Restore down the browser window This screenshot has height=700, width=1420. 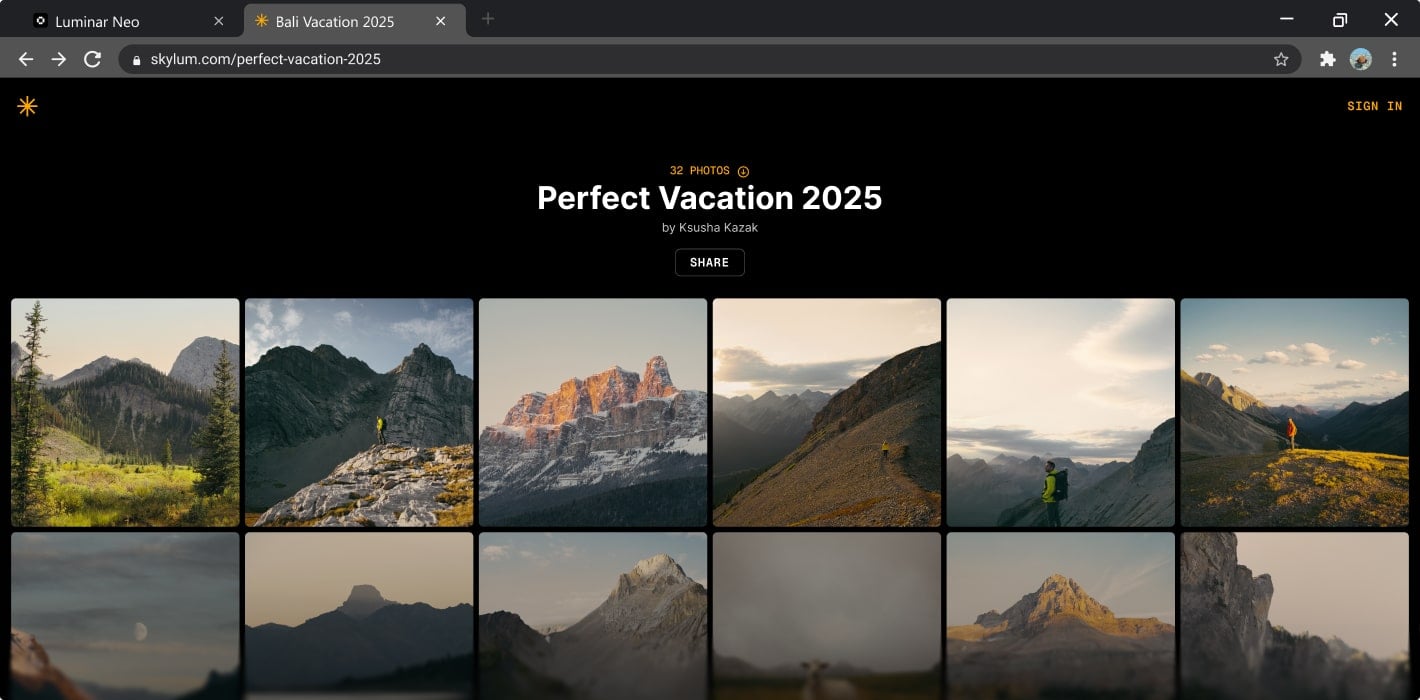click(x=1340, y=19)
